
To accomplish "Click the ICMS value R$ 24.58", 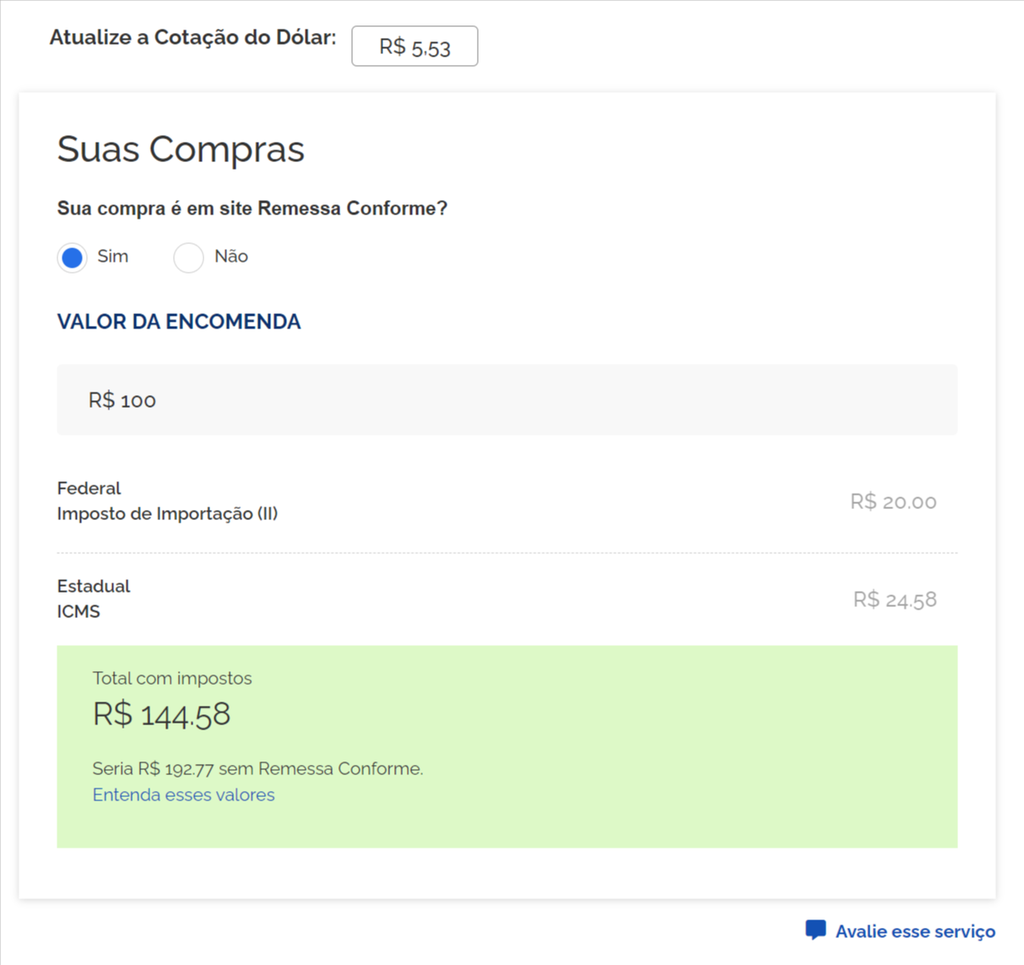I will (x=895, y=599).
